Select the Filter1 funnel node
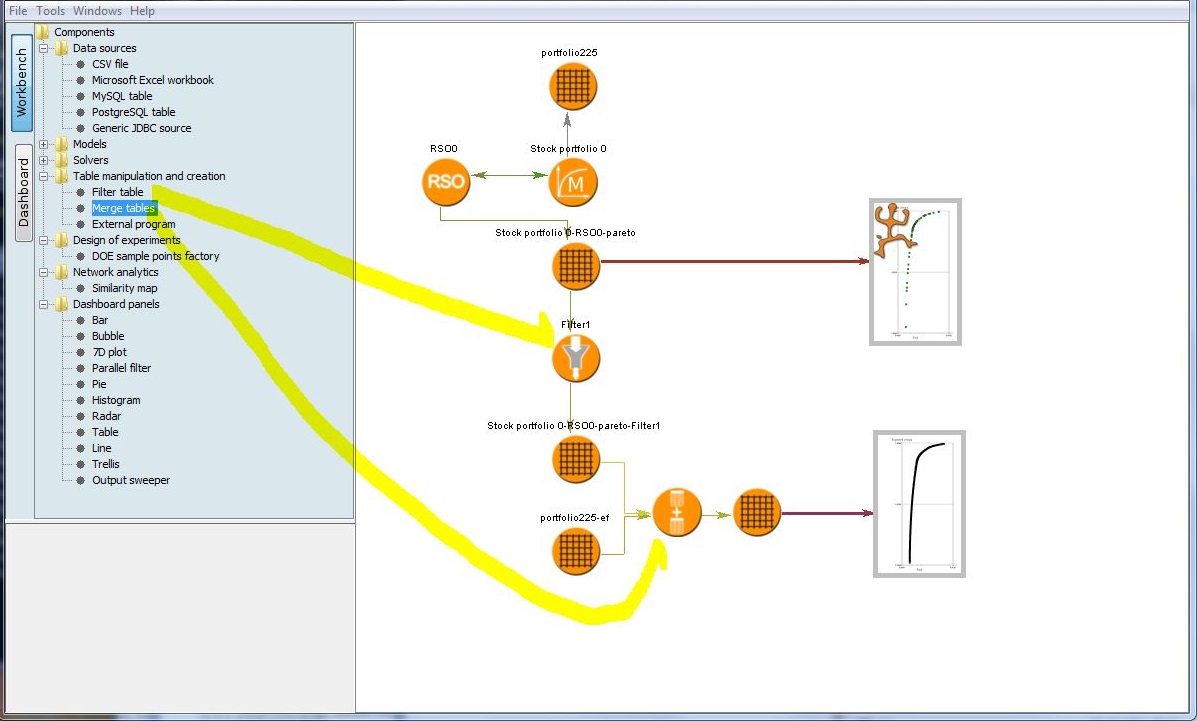The image size is (1197, 721). coord(576,358)
